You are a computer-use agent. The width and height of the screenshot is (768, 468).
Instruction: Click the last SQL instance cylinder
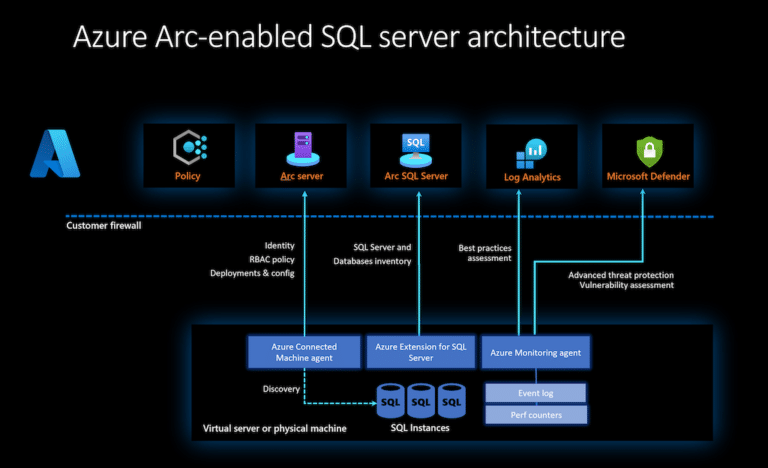coord(452,400)
